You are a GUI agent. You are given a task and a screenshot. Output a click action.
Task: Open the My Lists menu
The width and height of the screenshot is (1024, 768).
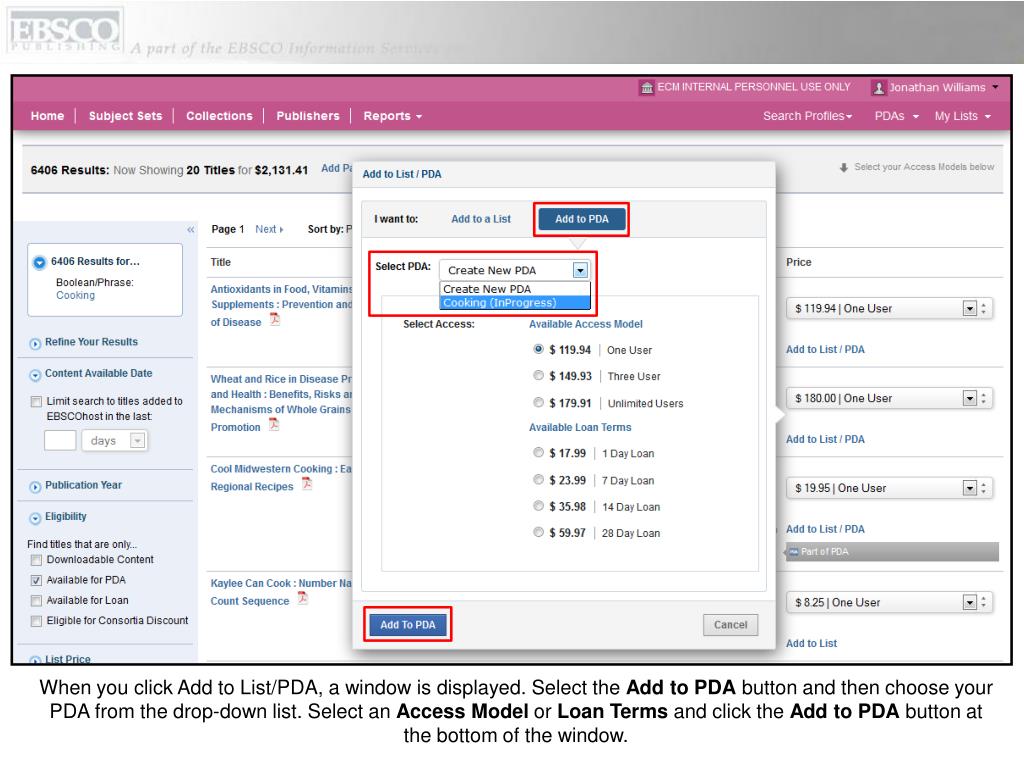click(962, 116)
